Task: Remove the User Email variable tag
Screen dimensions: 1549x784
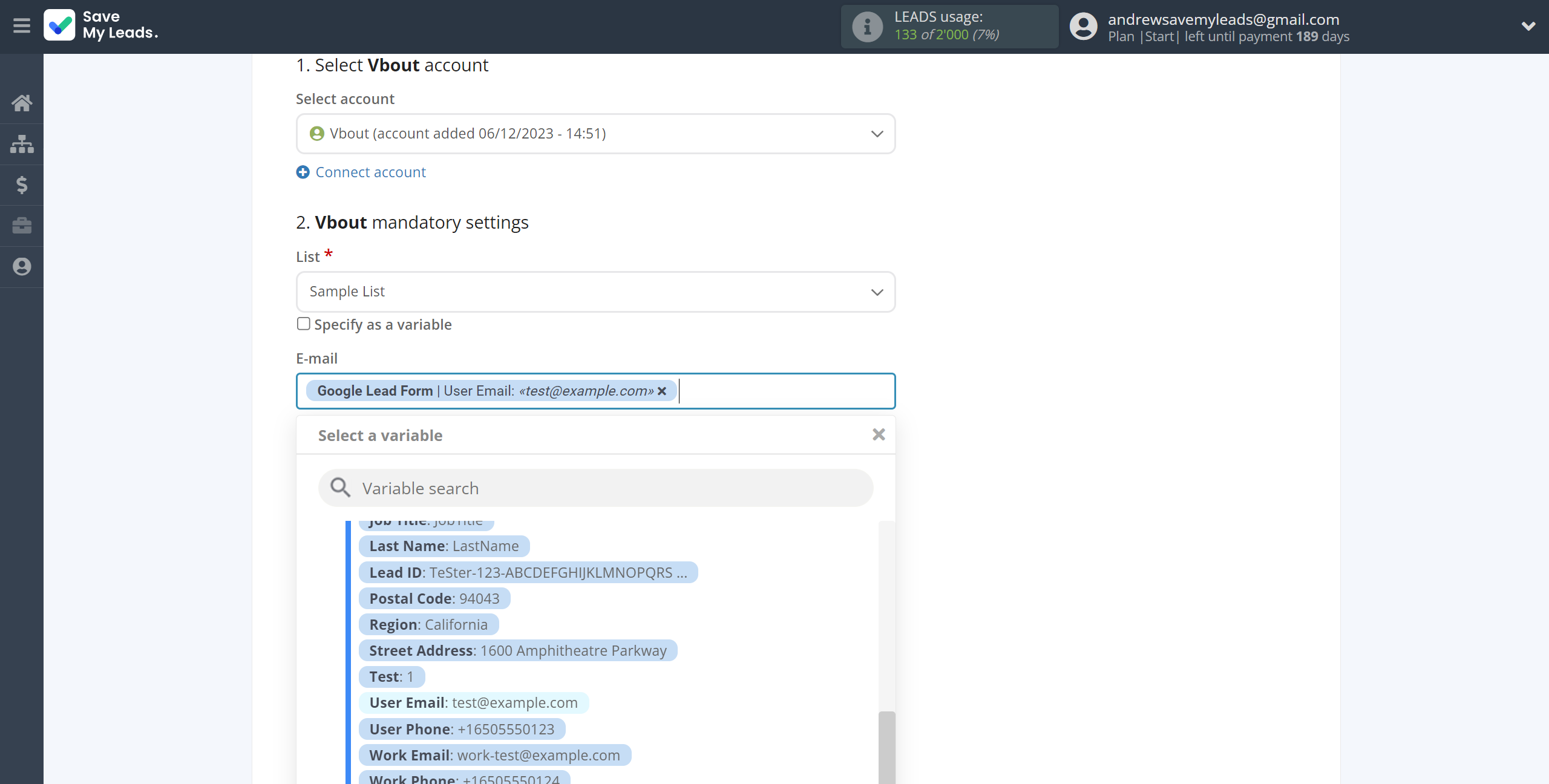Action: pyautogui.click(x=662, y=391)
